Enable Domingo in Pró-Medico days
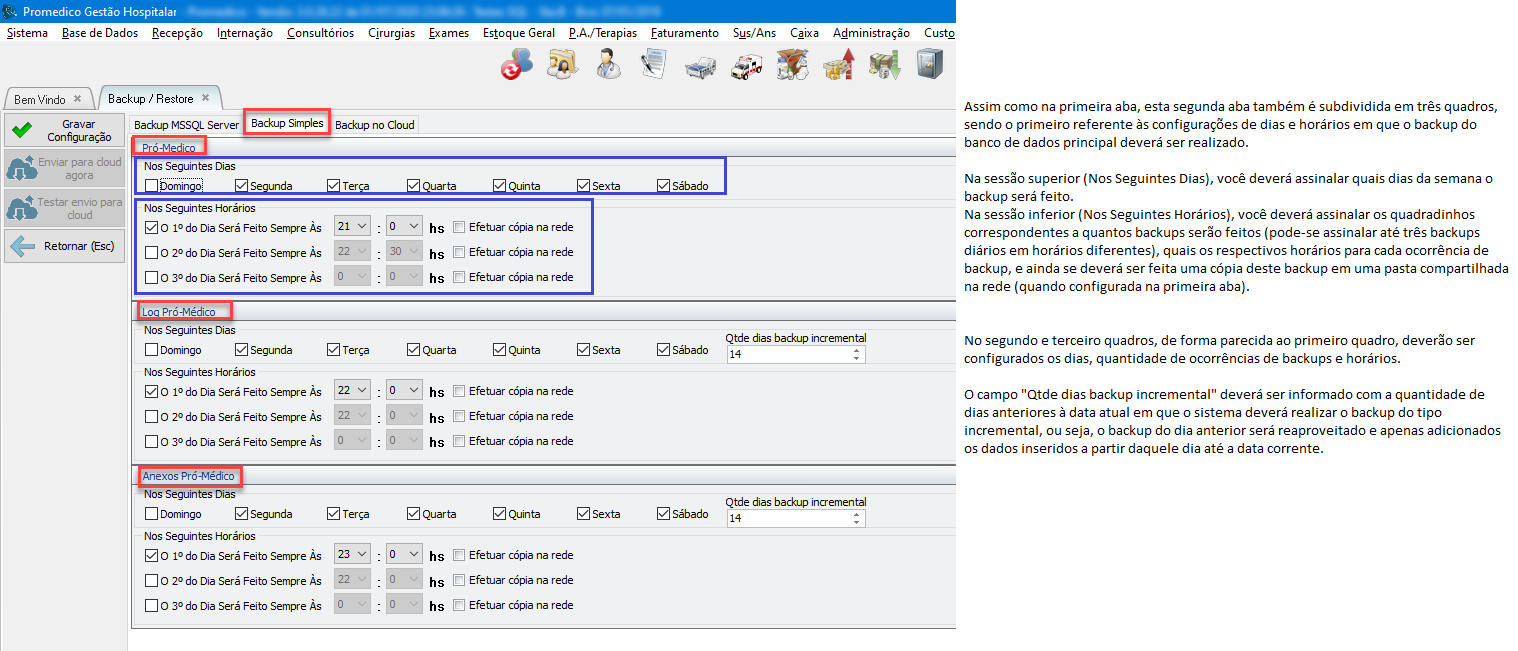 (x=151, y=185)
